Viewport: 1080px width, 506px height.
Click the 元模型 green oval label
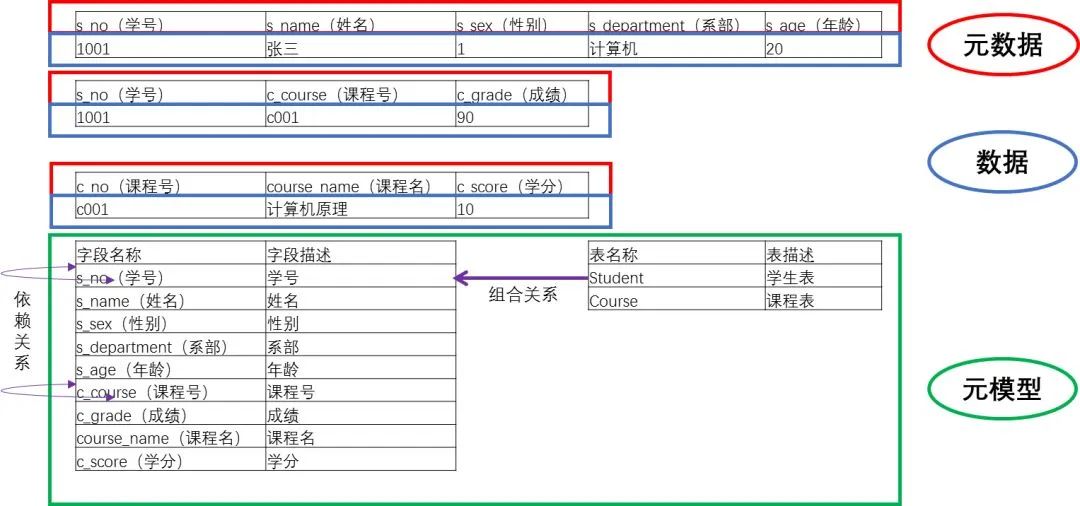[1002, 390]
